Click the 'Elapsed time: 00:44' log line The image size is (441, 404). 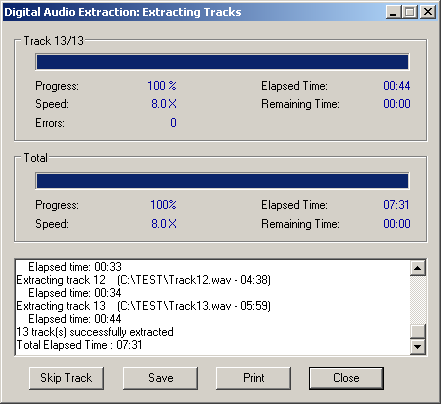click(75, 319)
